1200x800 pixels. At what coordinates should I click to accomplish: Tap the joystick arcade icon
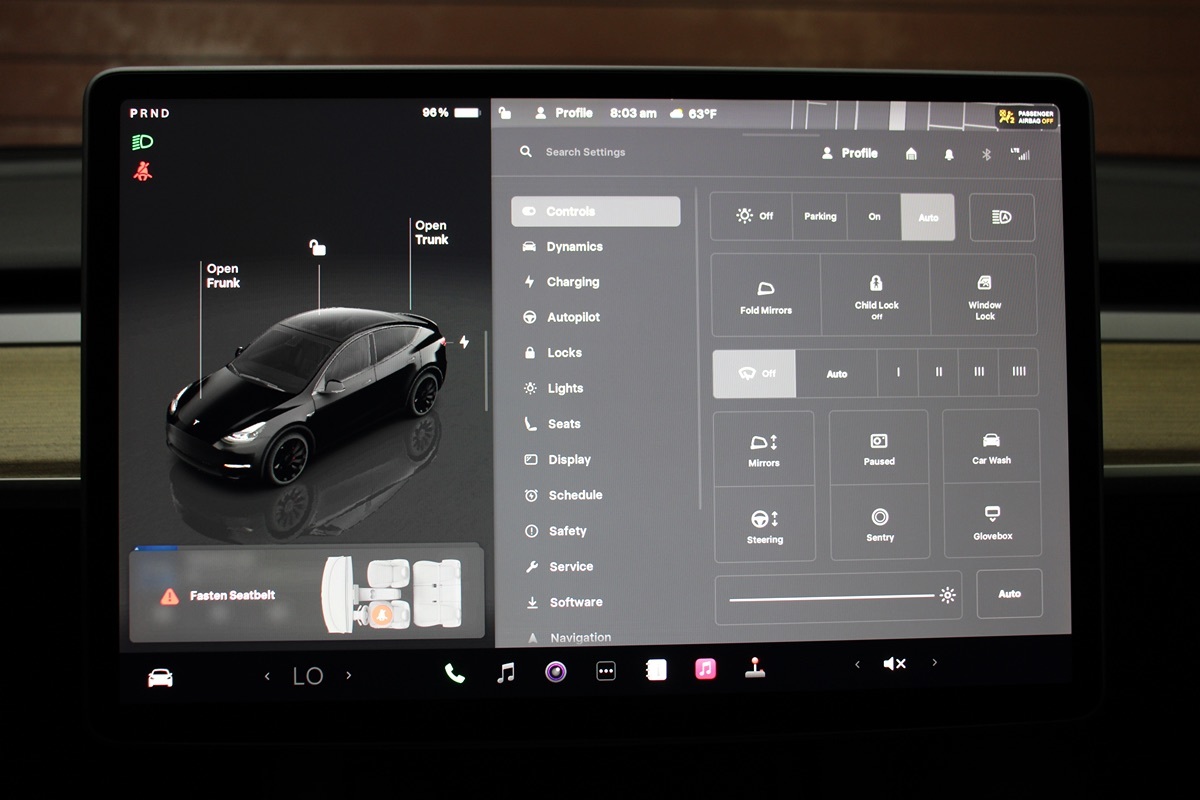[755, 669]
